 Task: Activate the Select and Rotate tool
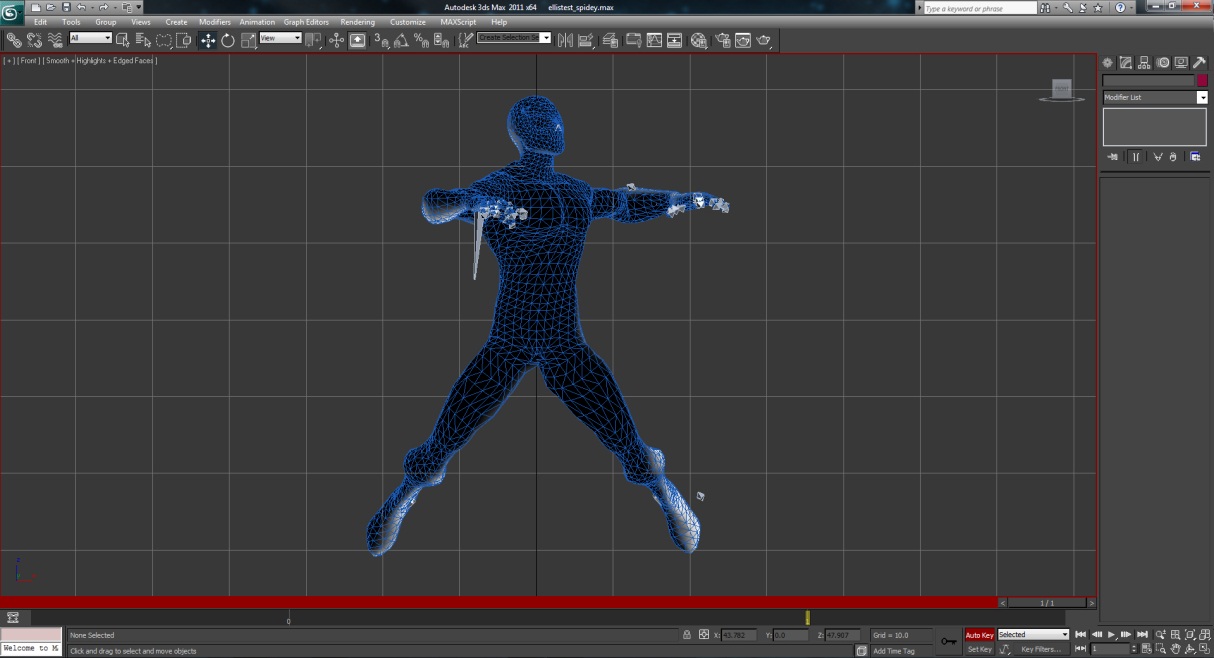(228, 40)
